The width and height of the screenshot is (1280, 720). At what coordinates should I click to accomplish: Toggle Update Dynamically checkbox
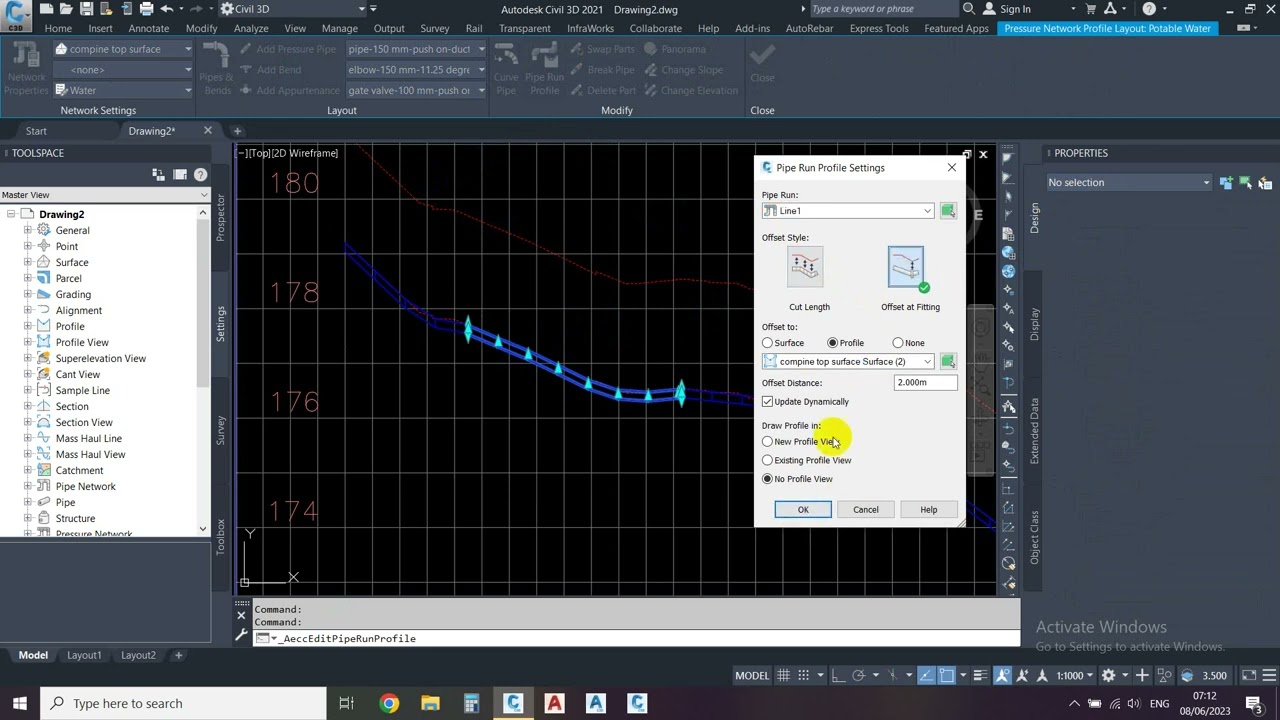pyautogui.click(x=768, y=402)
